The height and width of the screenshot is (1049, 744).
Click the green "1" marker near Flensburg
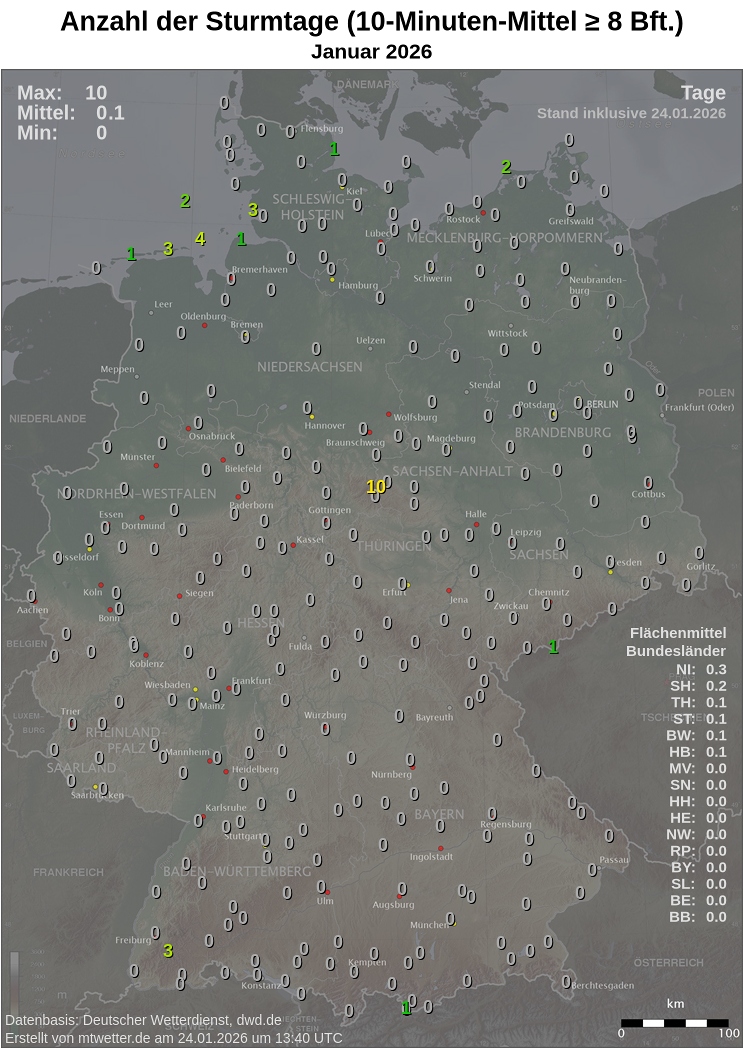(334, 149)
